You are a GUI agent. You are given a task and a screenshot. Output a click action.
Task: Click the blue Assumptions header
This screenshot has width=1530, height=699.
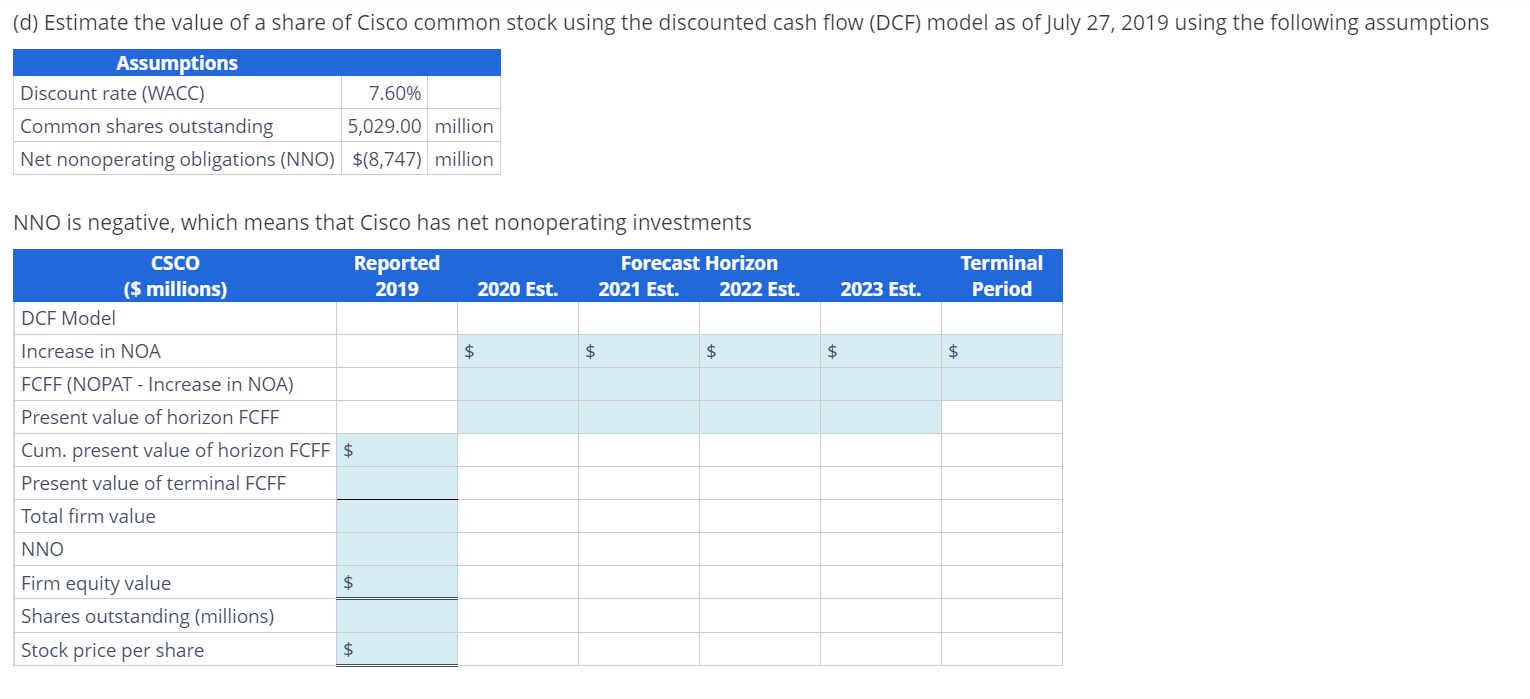(x=176, y=62)
